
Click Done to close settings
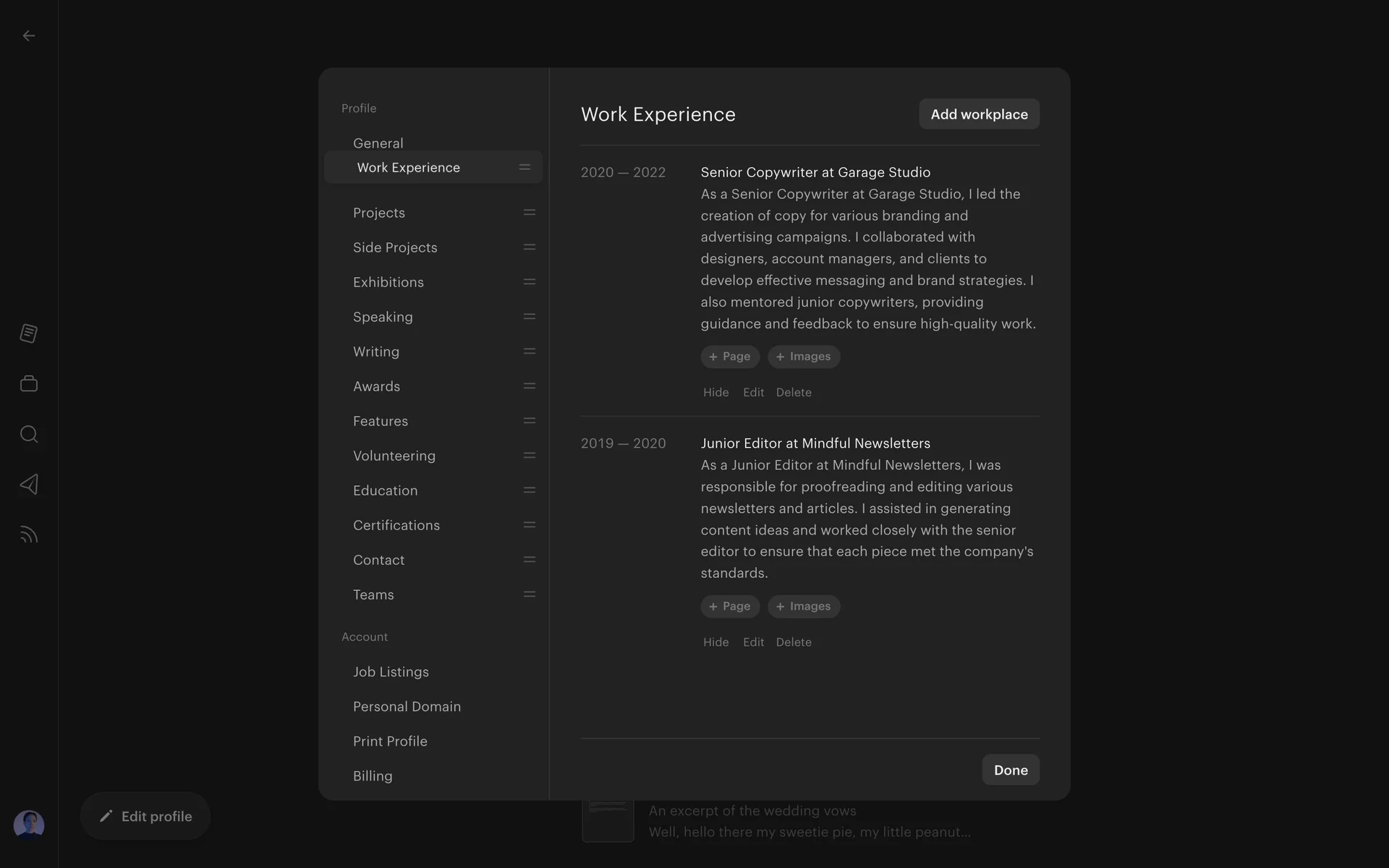1010,770
